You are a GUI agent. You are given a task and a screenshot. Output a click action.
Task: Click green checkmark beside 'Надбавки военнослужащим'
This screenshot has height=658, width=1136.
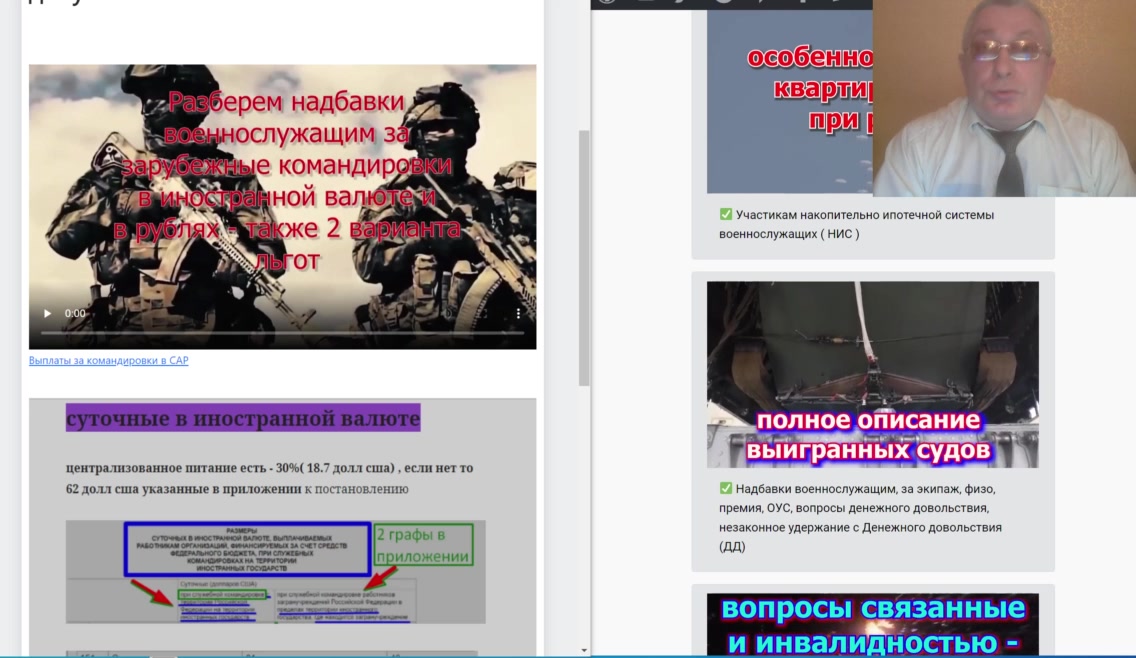pyautogui.click(x=726, y=488)
